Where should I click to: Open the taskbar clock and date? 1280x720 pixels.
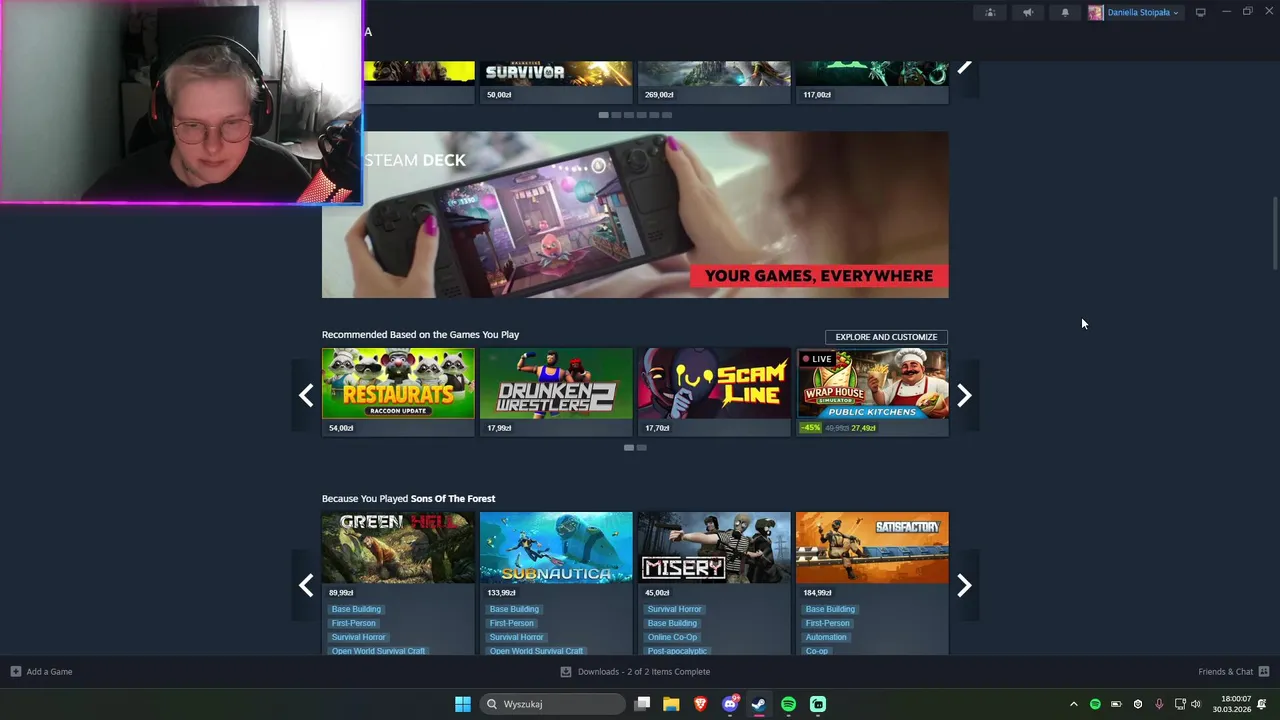[x=1231, y=704]
